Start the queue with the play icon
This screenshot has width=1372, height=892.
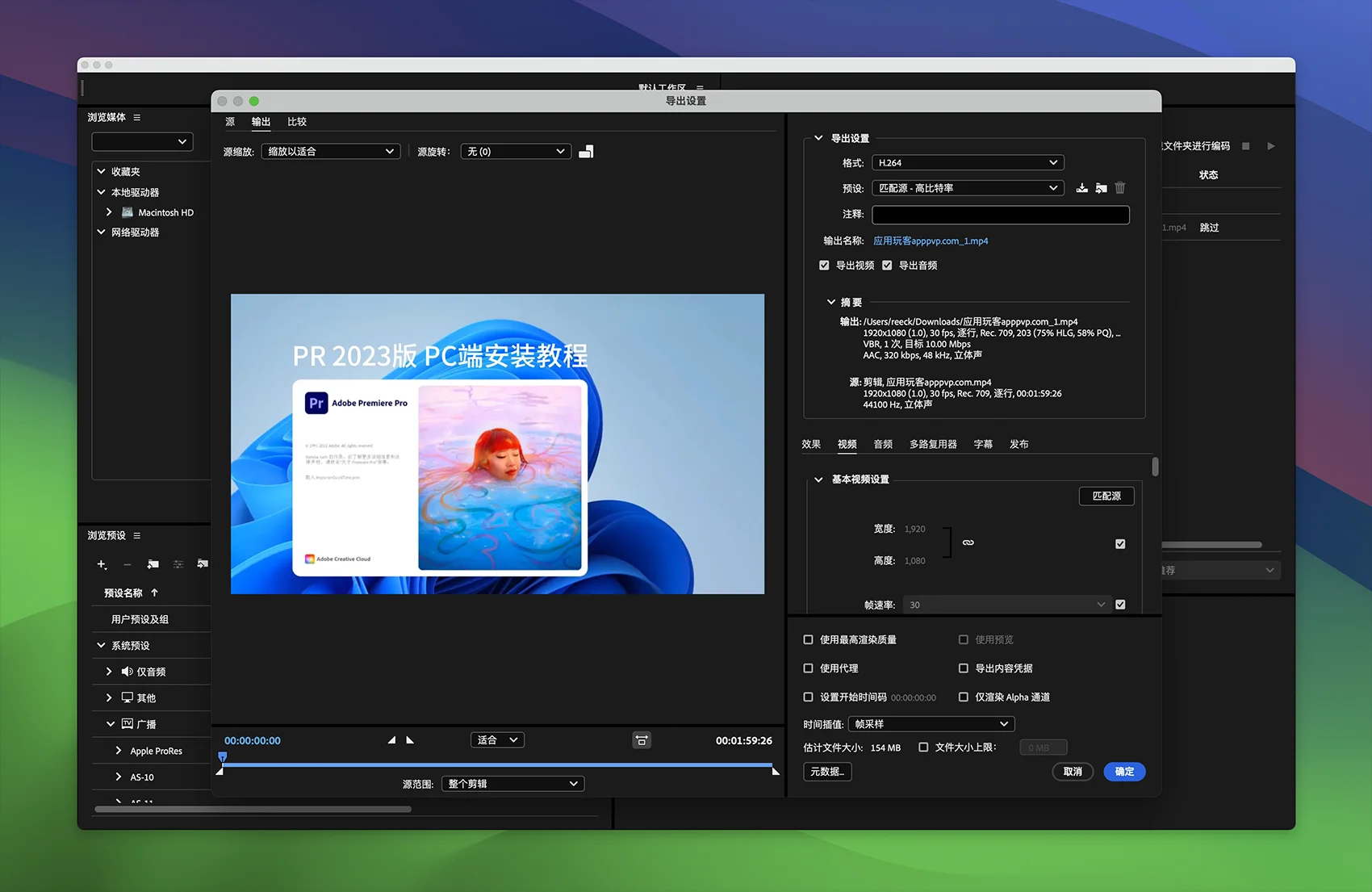point(1271,146)
